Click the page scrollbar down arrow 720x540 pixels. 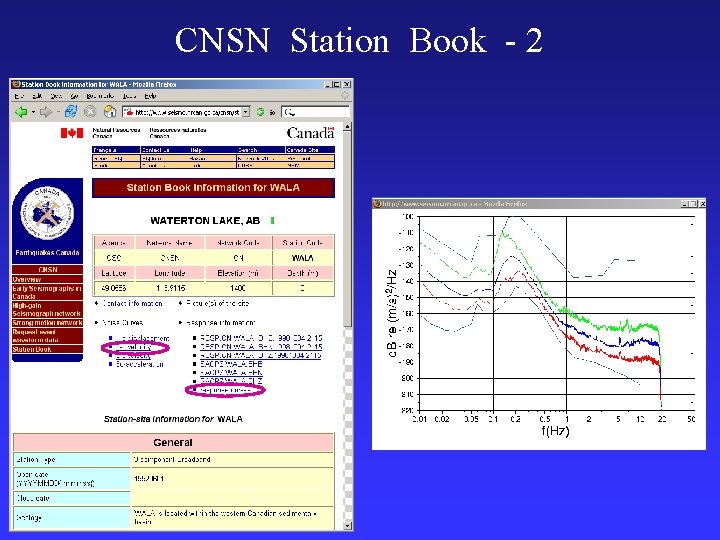point(347,526)
